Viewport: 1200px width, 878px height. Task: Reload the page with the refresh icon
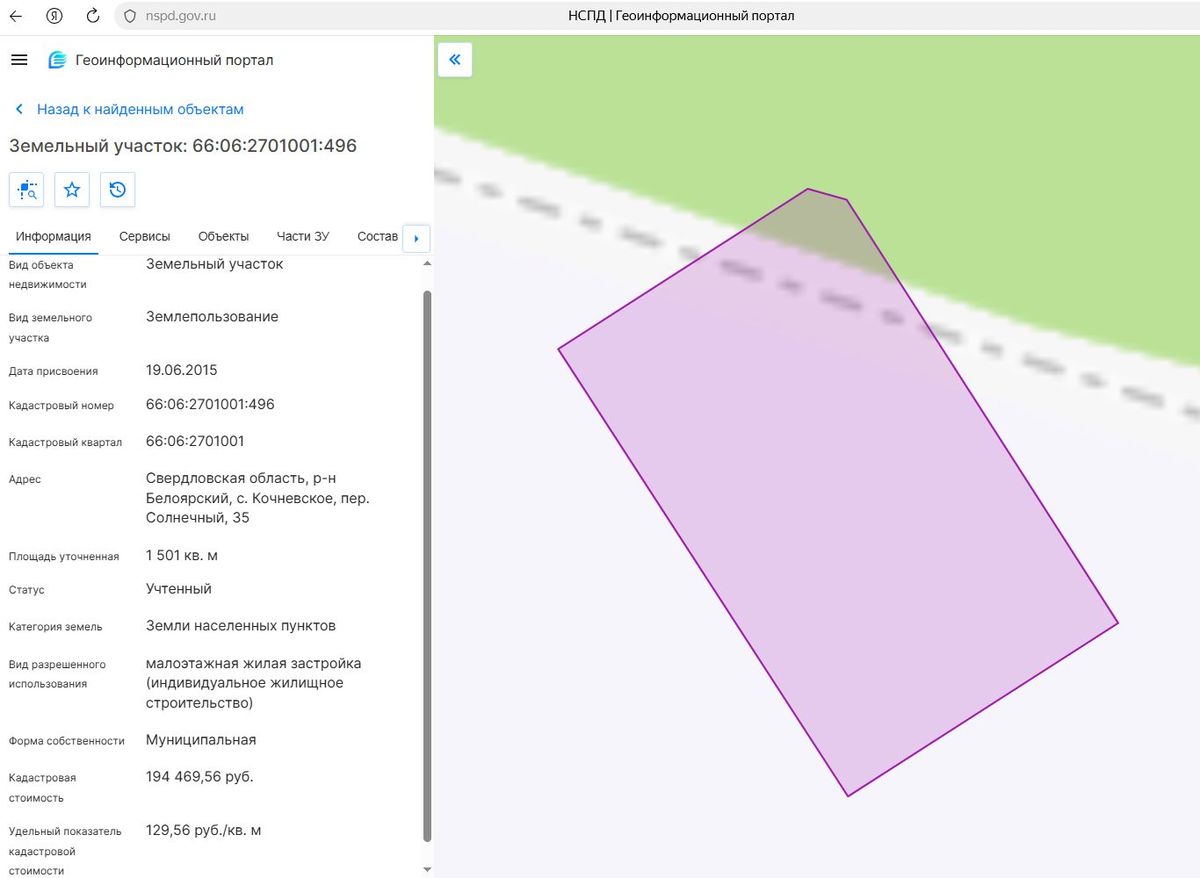[93, 16]
